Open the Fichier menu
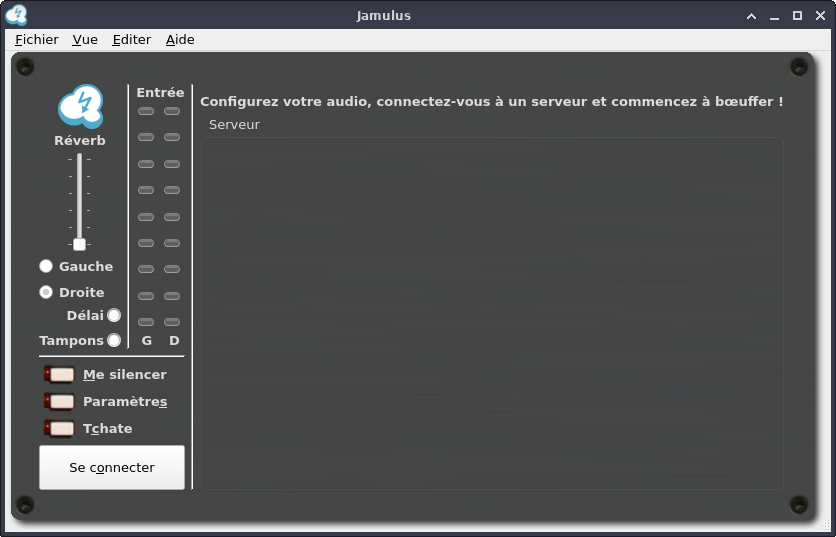The width and height of the screenshot is (836, 537). click(x=37, y=39)
